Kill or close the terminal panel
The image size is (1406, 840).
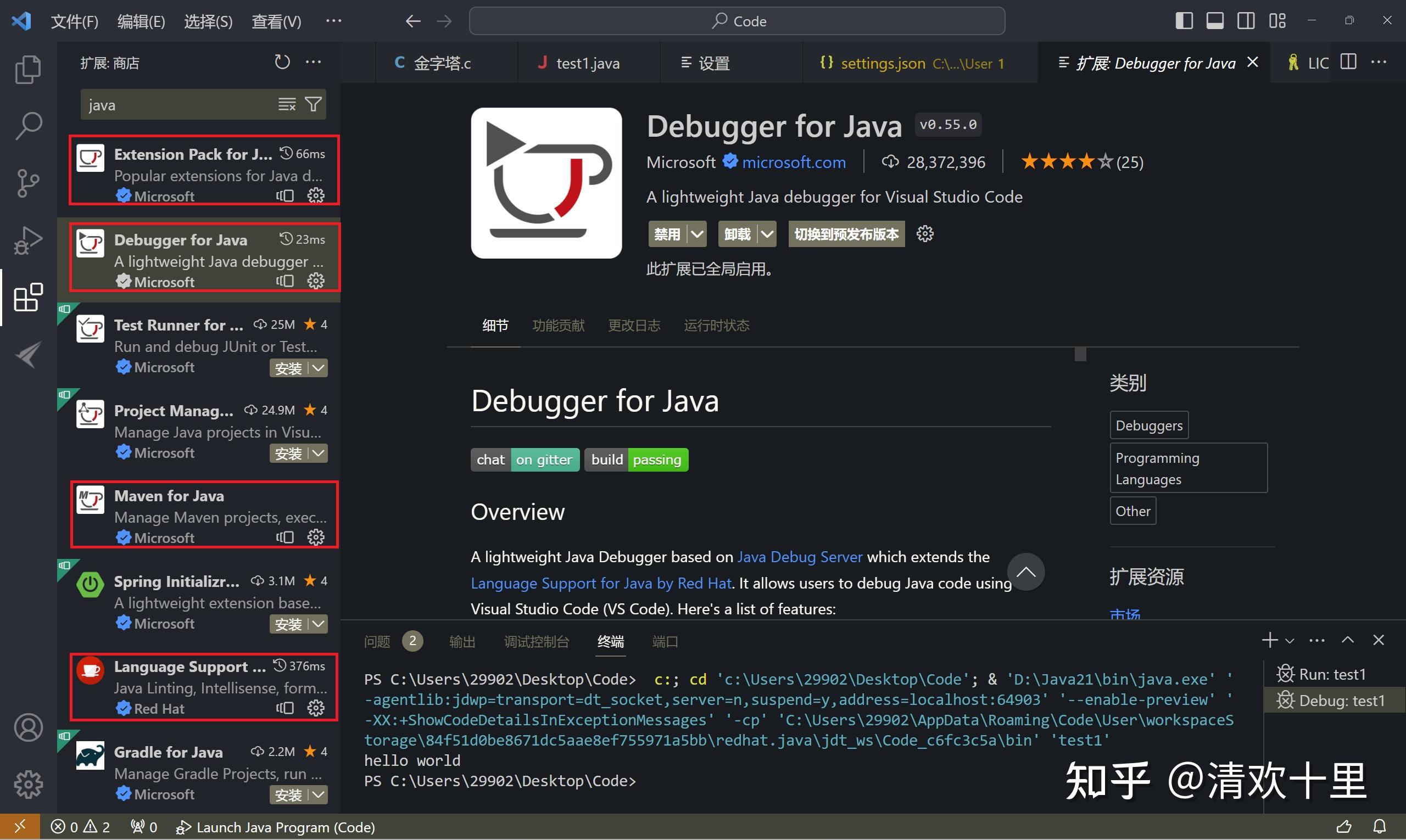pos(1379,640)
